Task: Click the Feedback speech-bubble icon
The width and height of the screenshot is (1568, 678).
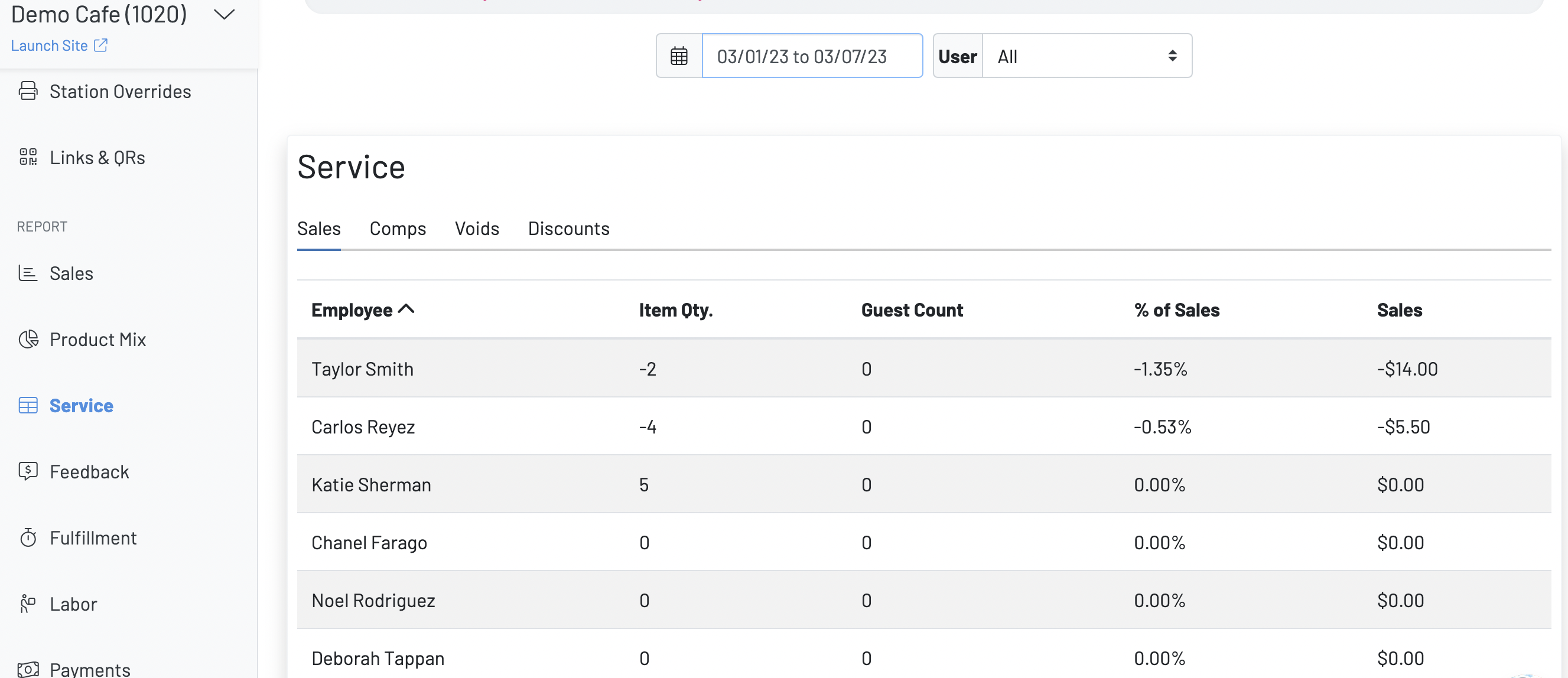Action: click(x=28, y=471)
